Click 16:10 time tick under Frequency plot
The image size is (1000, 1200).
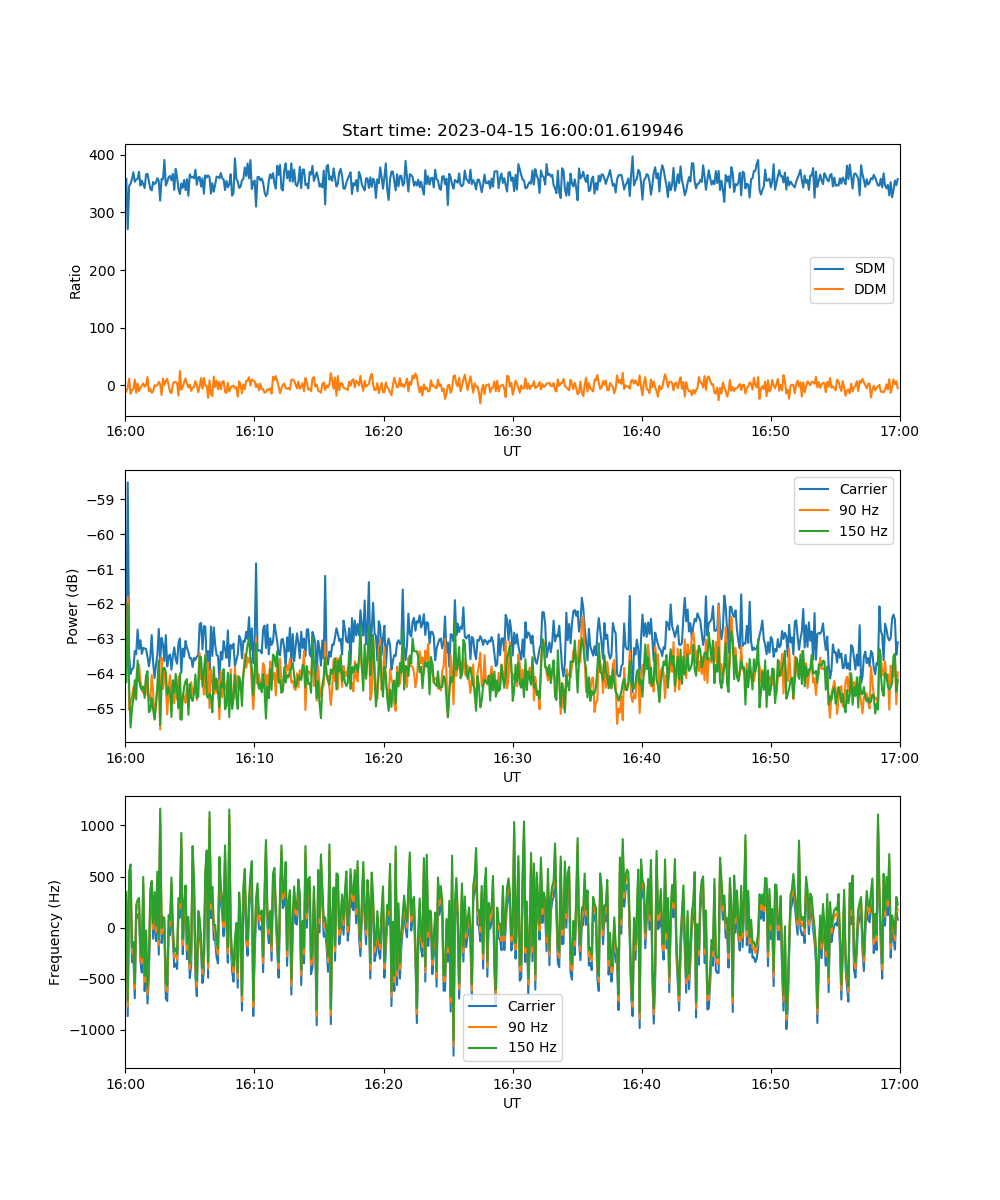(254, 1083)
